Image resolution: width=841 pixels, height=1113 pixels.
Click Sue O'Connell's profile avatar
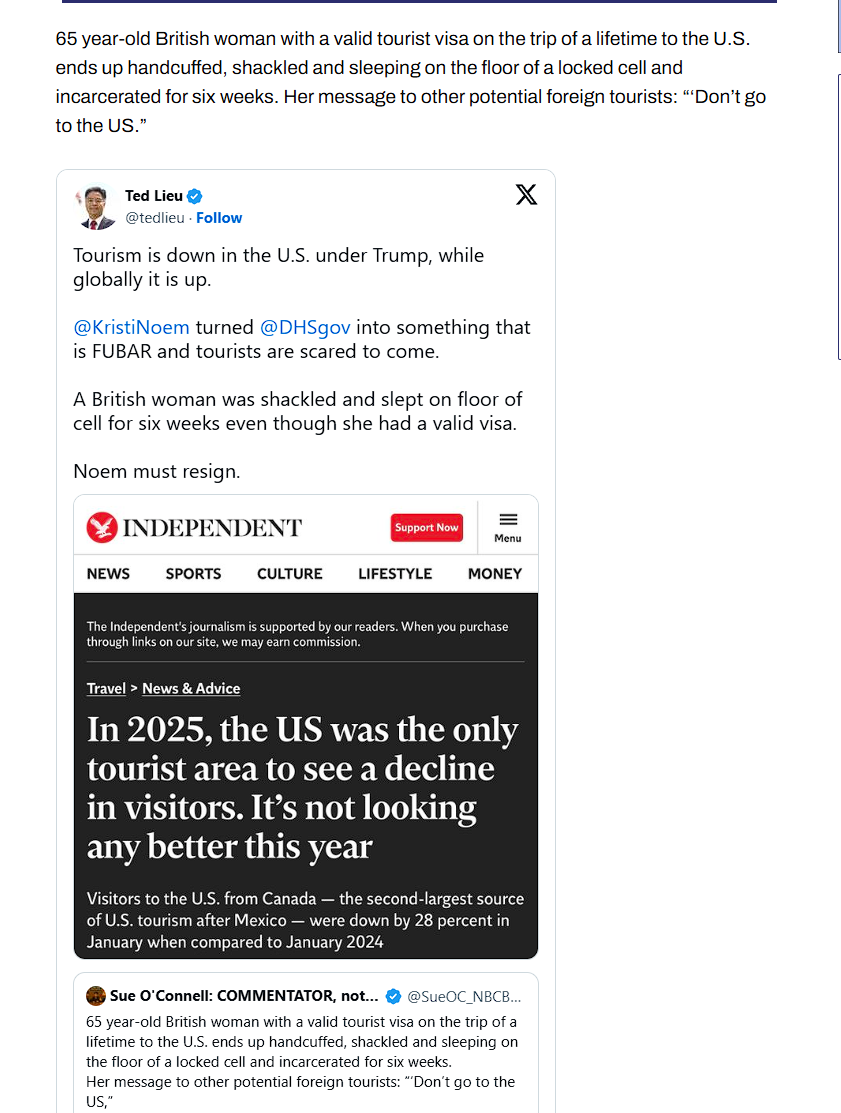(x=96, y=996)
